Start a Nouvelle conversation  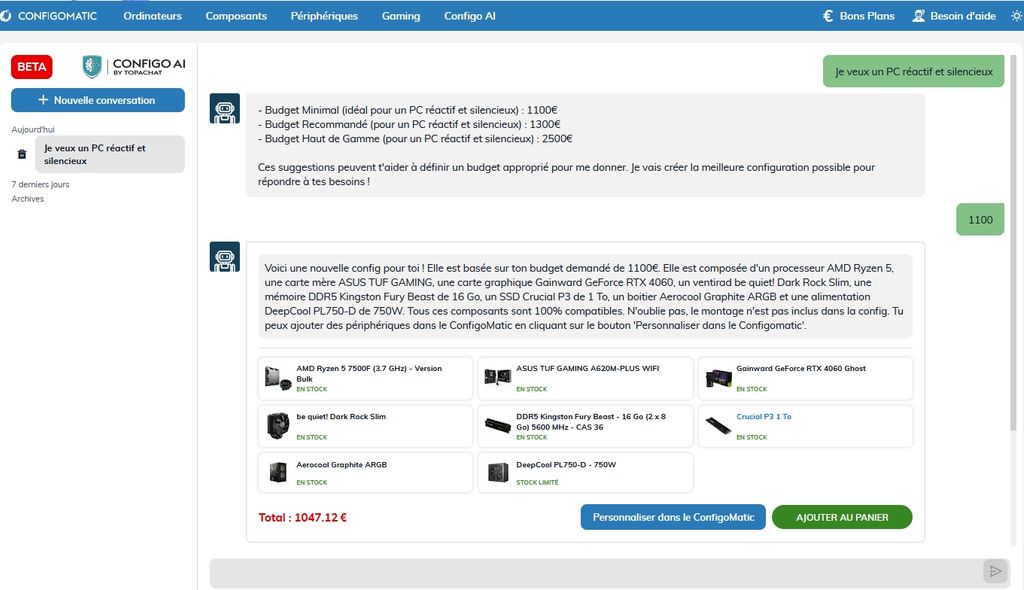(97, 100)
